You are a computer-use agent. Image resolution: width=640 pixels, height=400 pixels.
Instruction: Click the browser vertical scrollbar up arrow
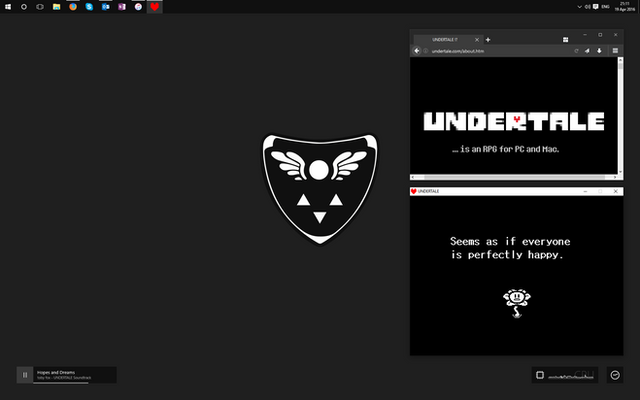pyautogui.click(x=620, y=60)
